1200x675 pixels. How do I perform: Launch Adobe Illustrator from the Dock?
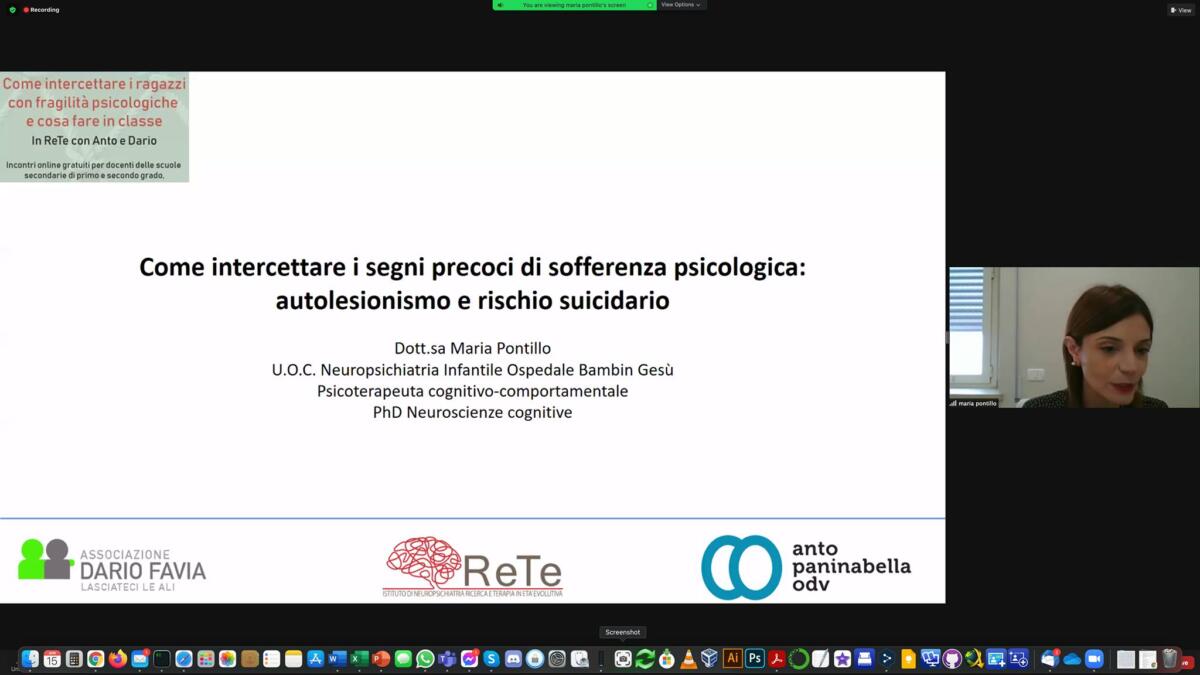point(732,659)
